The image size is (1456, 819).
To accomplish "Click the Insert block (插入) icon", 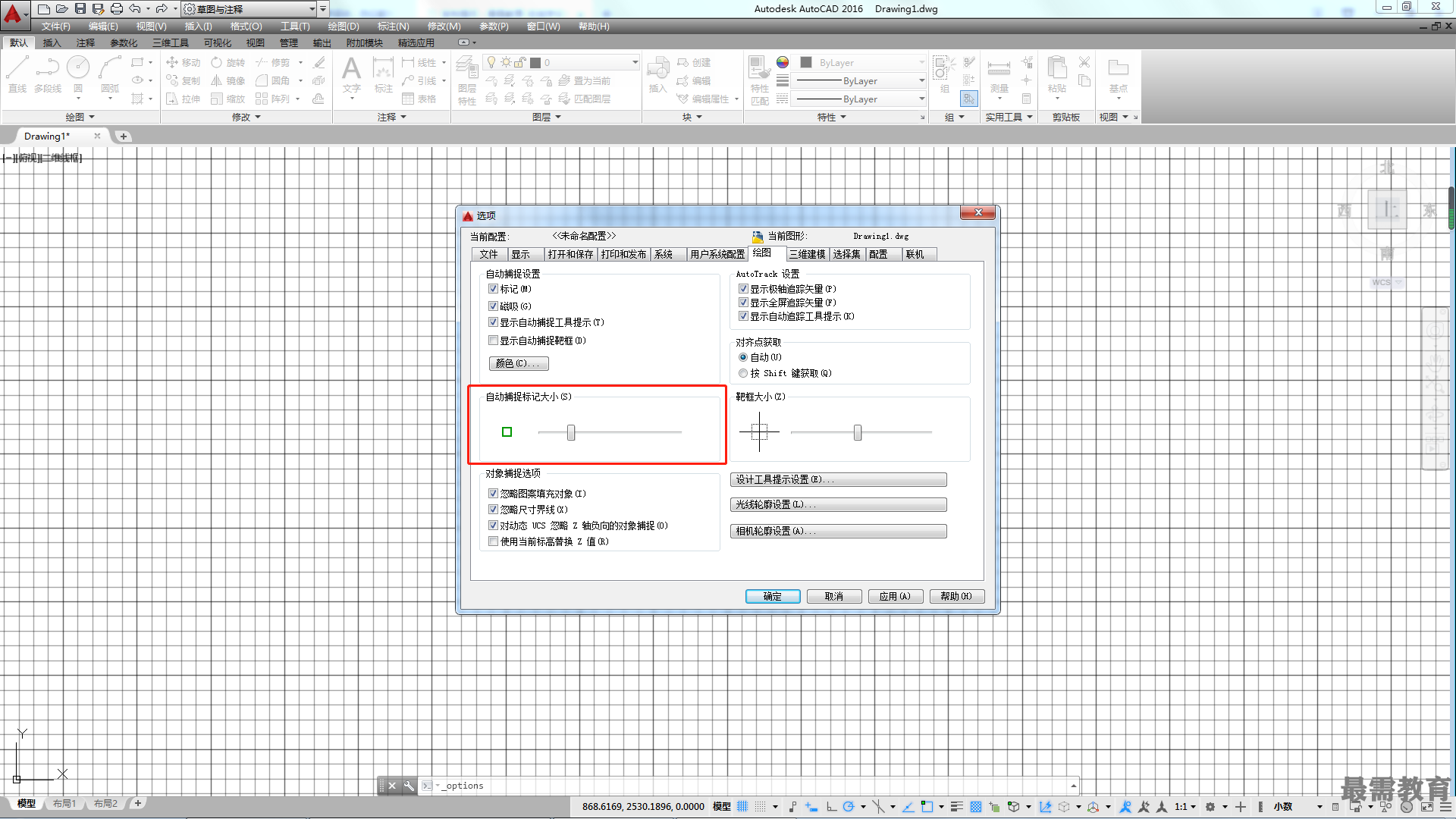I will [x=657, y=74].
